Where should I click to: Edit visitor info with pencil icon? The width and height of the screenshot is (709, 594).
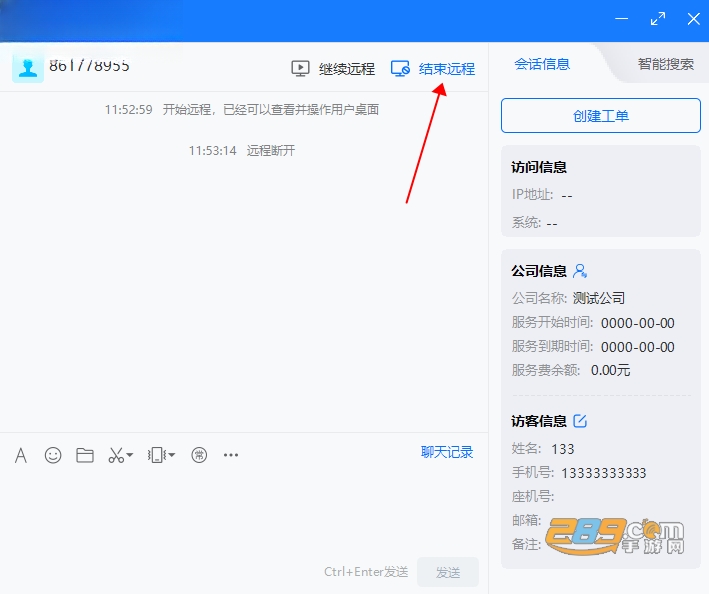(x=580, y=421)
